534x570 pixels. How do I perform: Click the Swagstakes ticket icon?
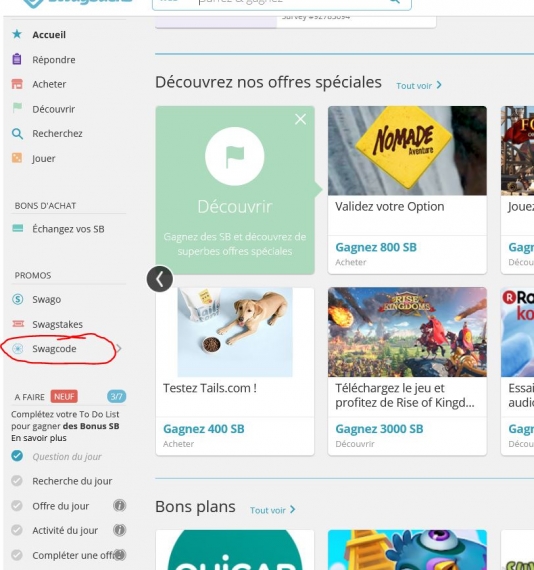coord(18,324)
